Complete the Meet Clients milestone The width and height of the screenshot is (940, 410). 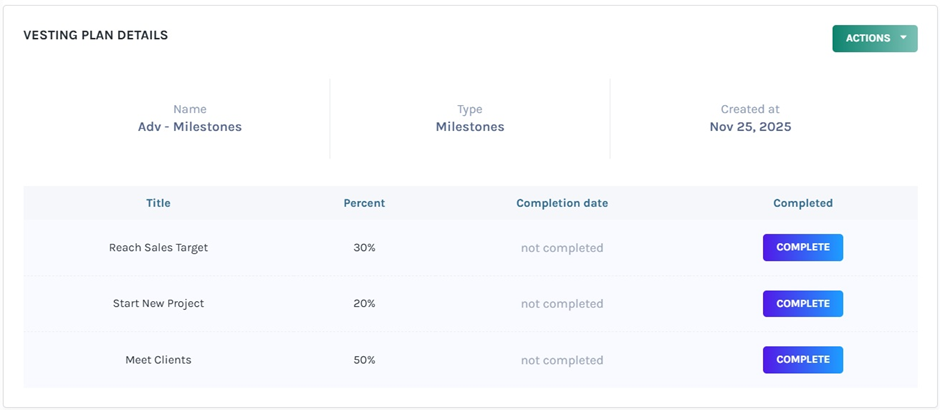[802, 359]
